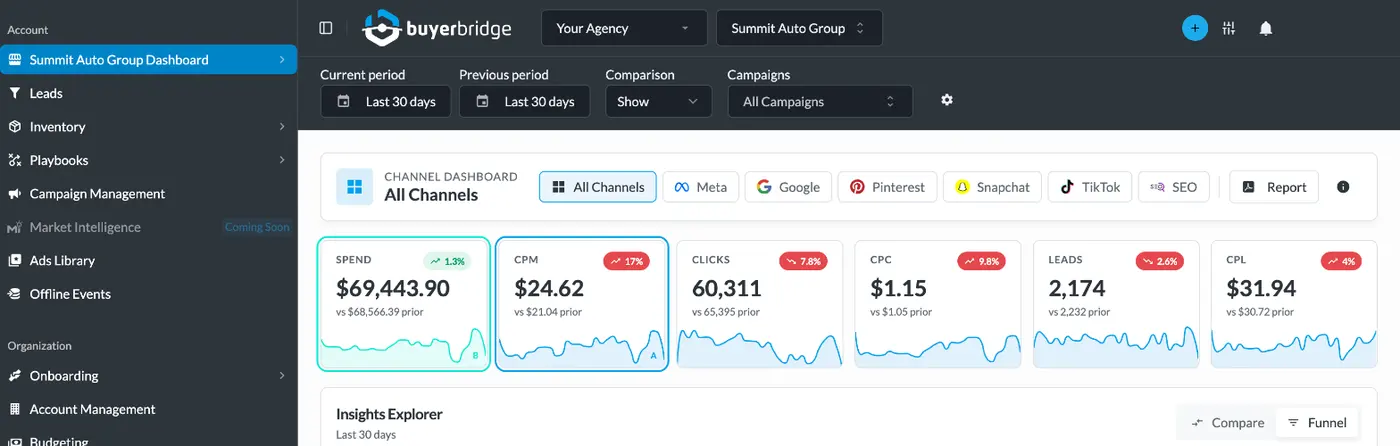Click the Summit Auto Group Dashboard icon
1400x446 pixels.
[14, 60]
